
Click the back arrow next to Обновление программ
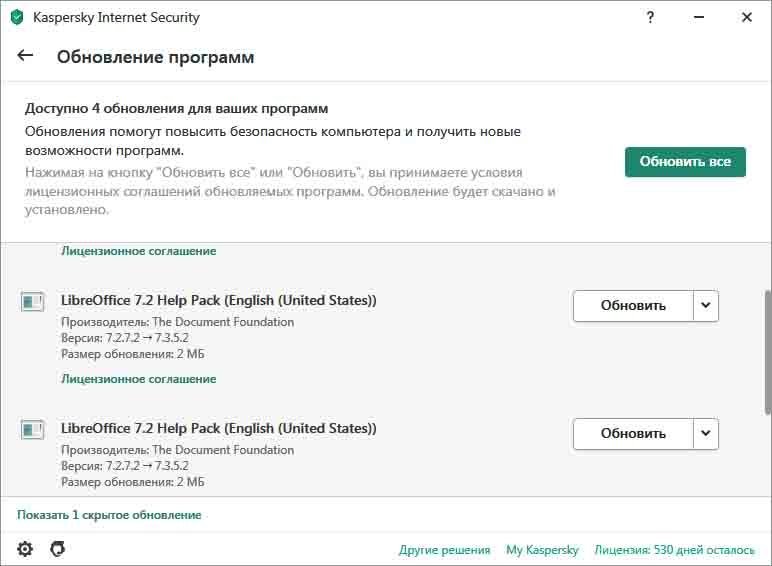point(25,56)
